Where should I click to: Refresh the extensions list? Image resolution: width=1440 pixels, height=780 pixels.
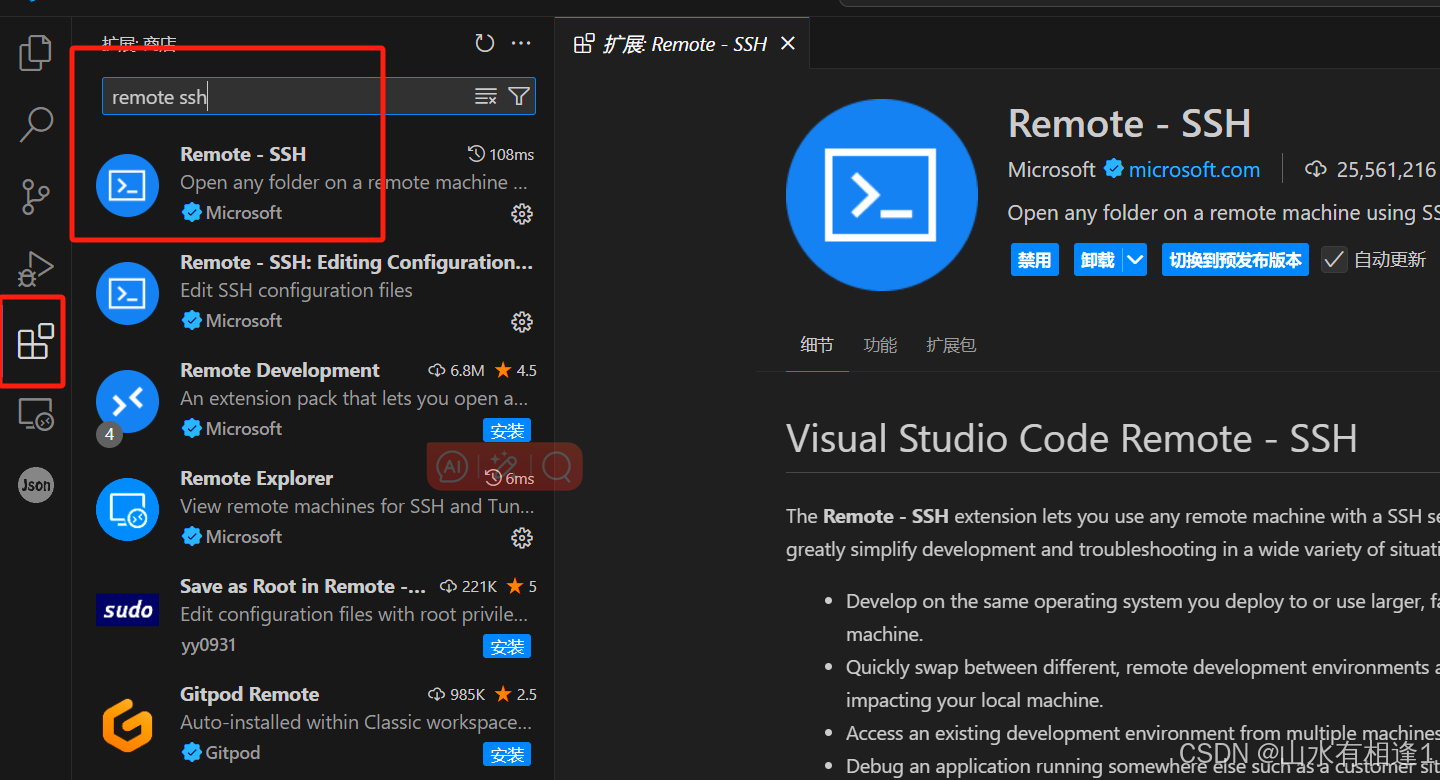pos(485,43)
